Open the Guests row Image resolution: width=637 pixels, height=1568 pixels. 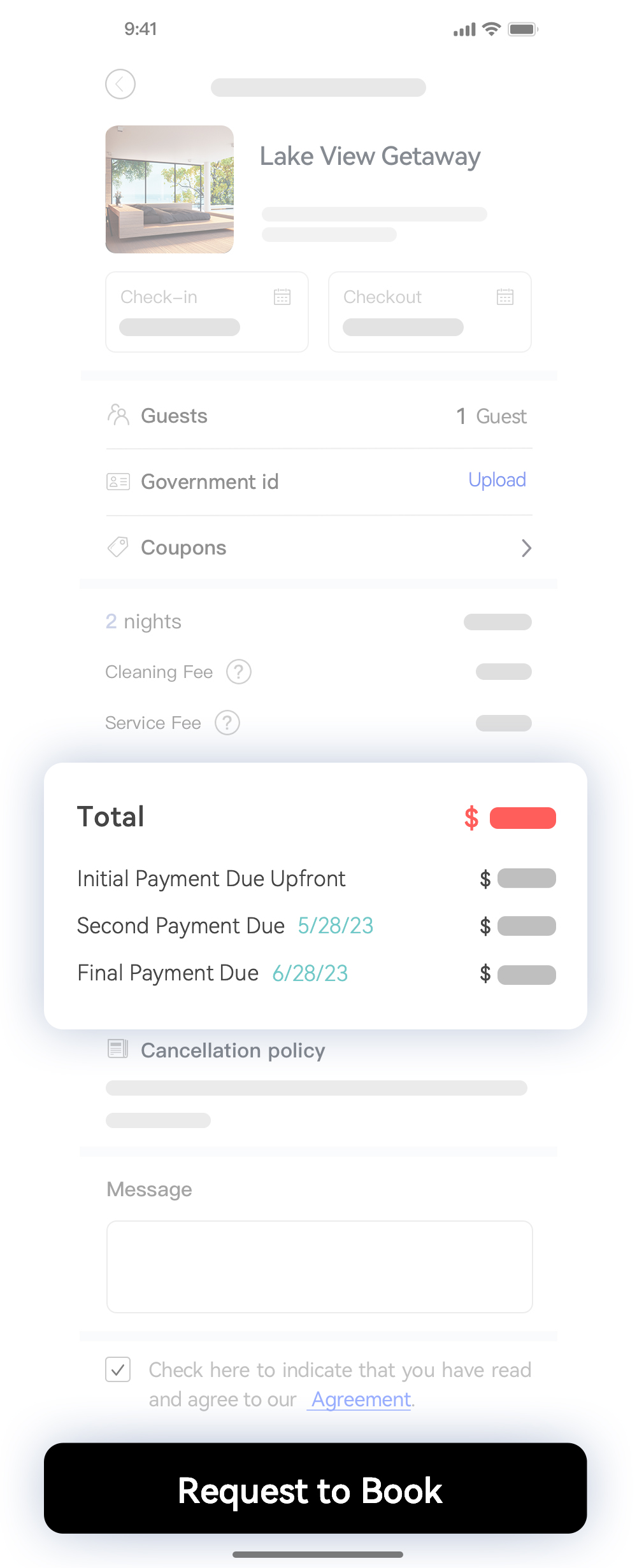pyautogui.click(x=319, y=416)
